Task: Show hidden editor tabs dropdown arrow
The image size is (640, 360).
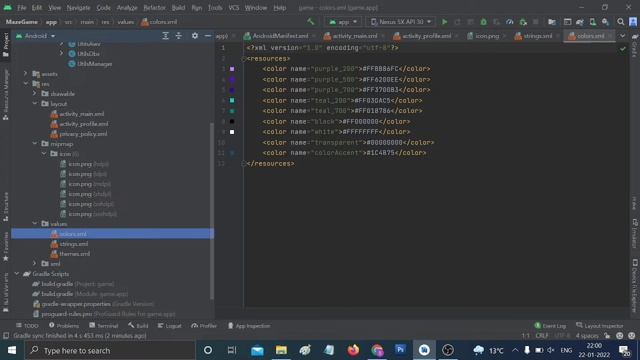Action: coord(622,36)
